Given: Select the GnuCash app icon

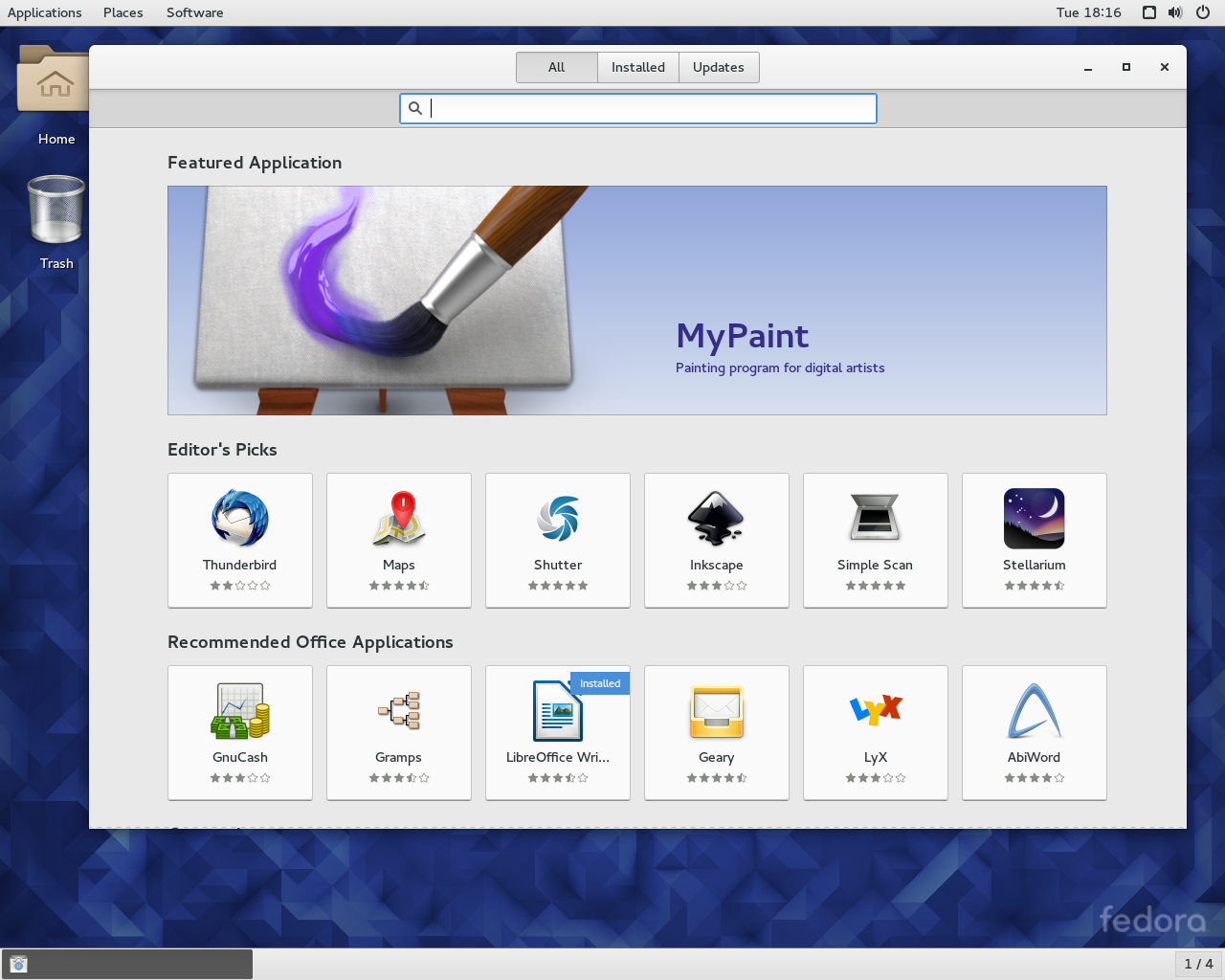Looking at the screenshot, I should [x=240, y=711].
